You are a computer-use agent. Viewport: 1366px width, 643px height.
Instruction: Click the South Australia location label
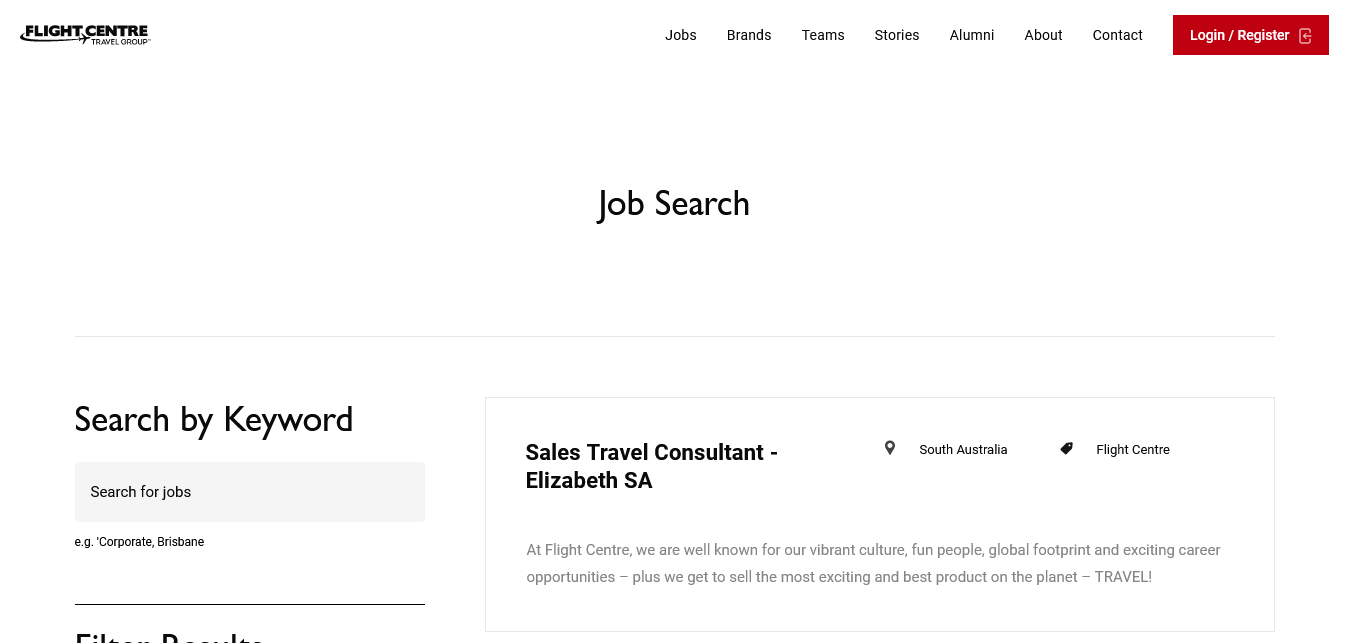963,450
